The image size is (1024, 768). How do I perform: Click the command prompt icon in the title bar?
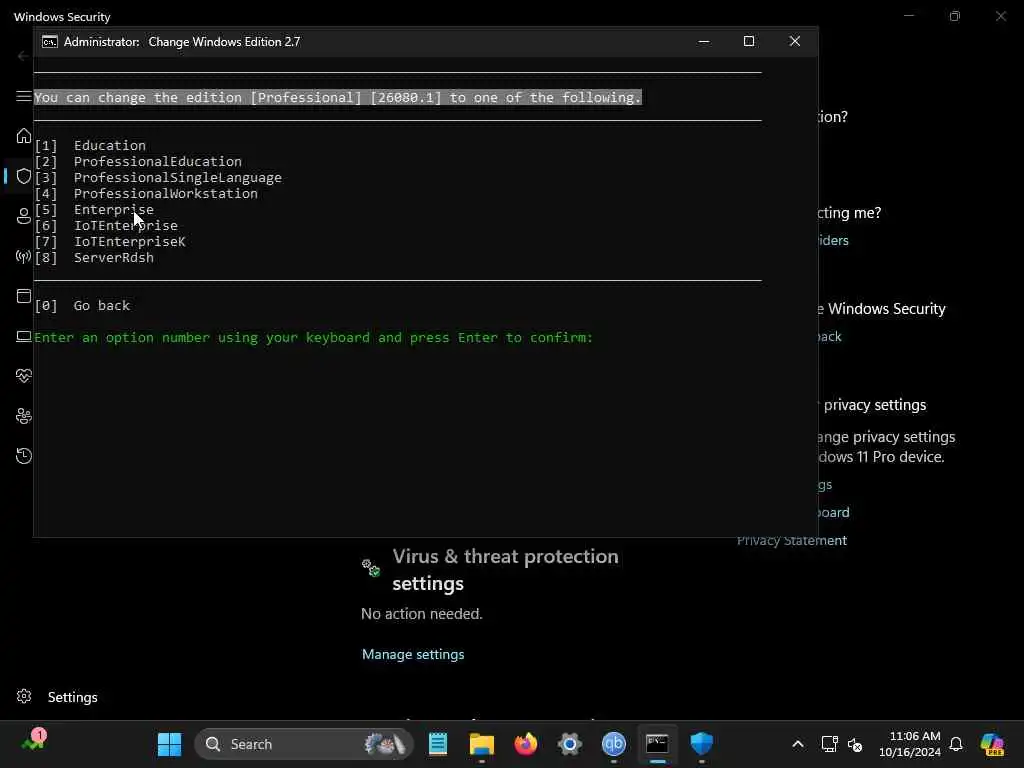point(50,42)
